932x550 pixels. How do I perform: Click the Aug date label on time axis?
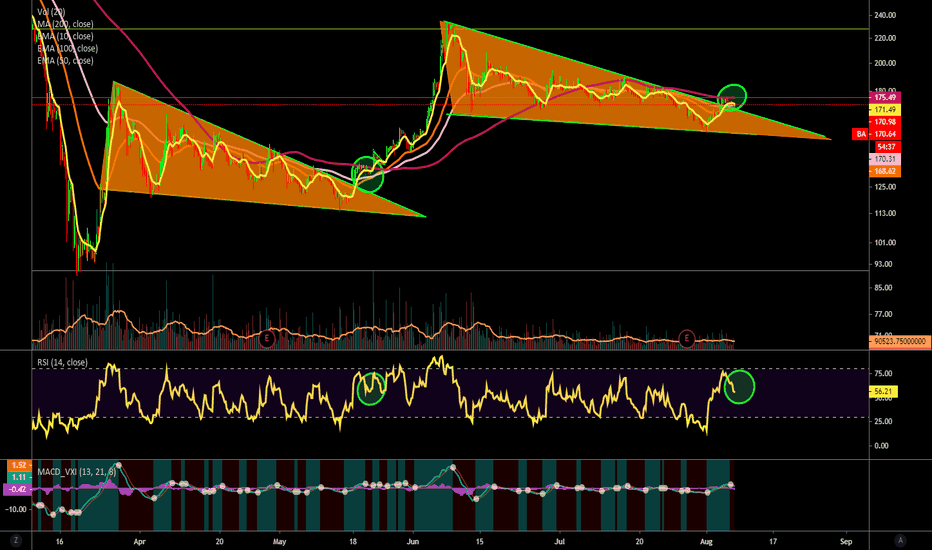click(x=706, y=542)
